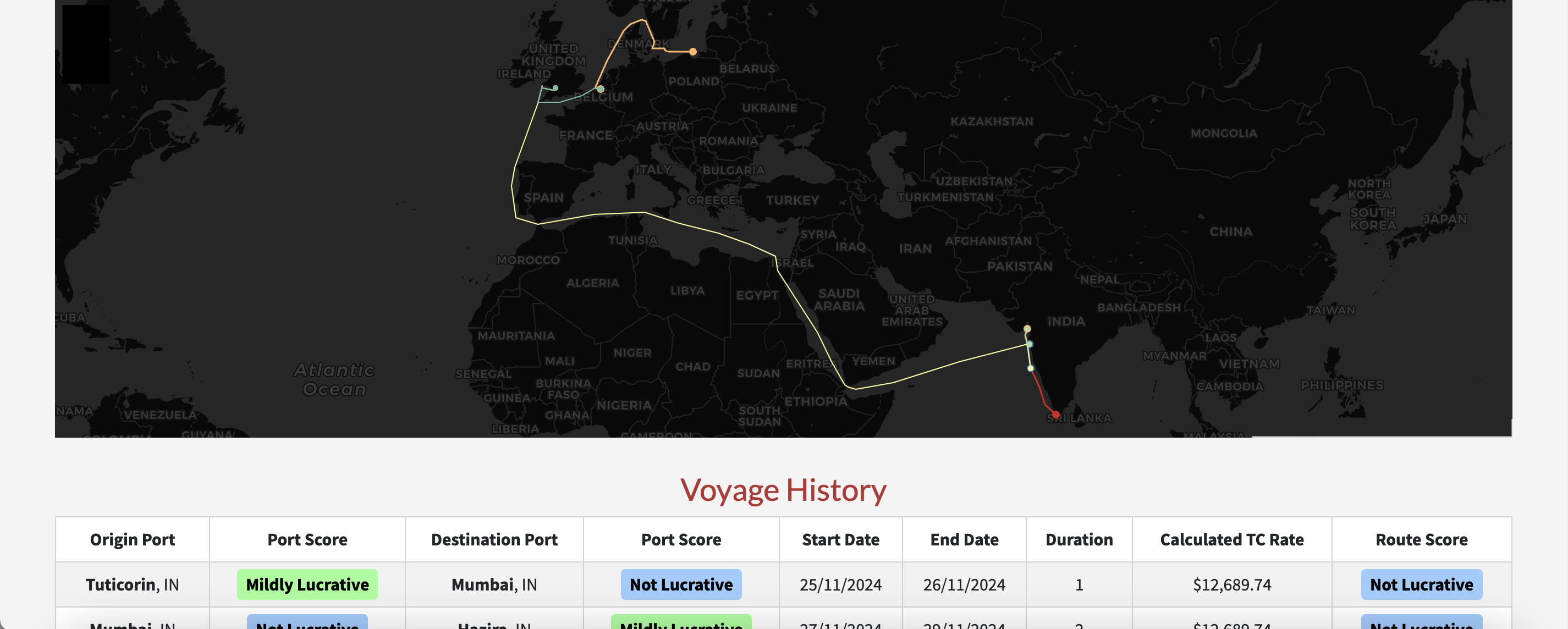Sort by the Start Date column header

pos(840,539)
